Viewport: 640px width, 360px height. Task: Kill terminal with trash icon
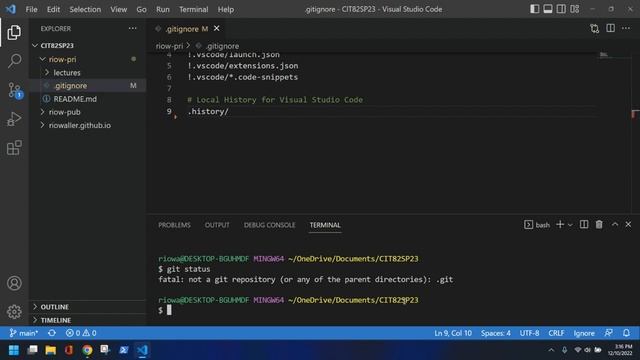coord(599,224)
